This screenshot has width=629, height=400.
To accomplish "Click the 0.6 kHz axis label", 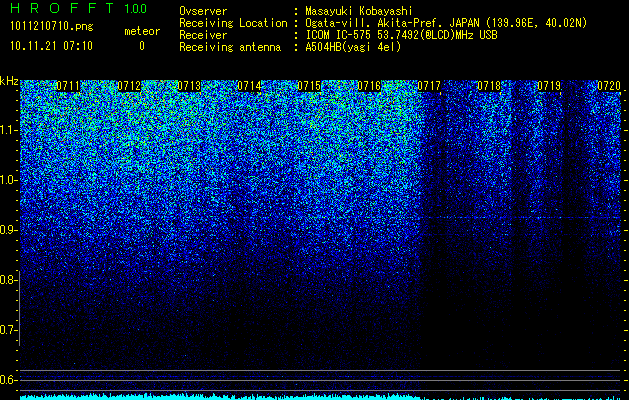I will (8, 380).
